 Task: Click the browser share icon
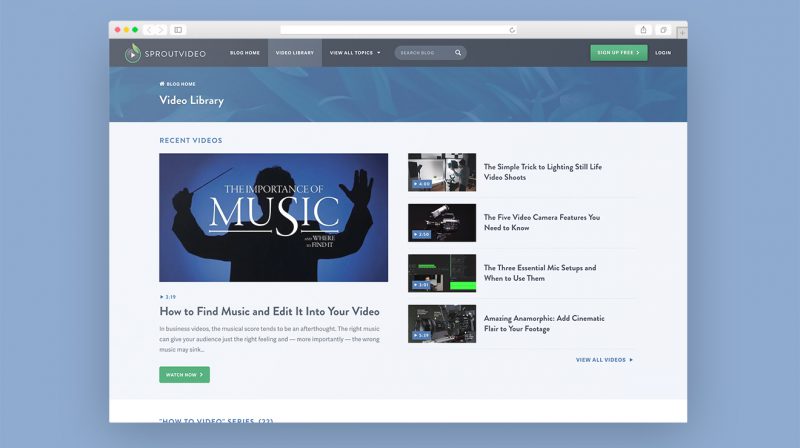[643, 30]
